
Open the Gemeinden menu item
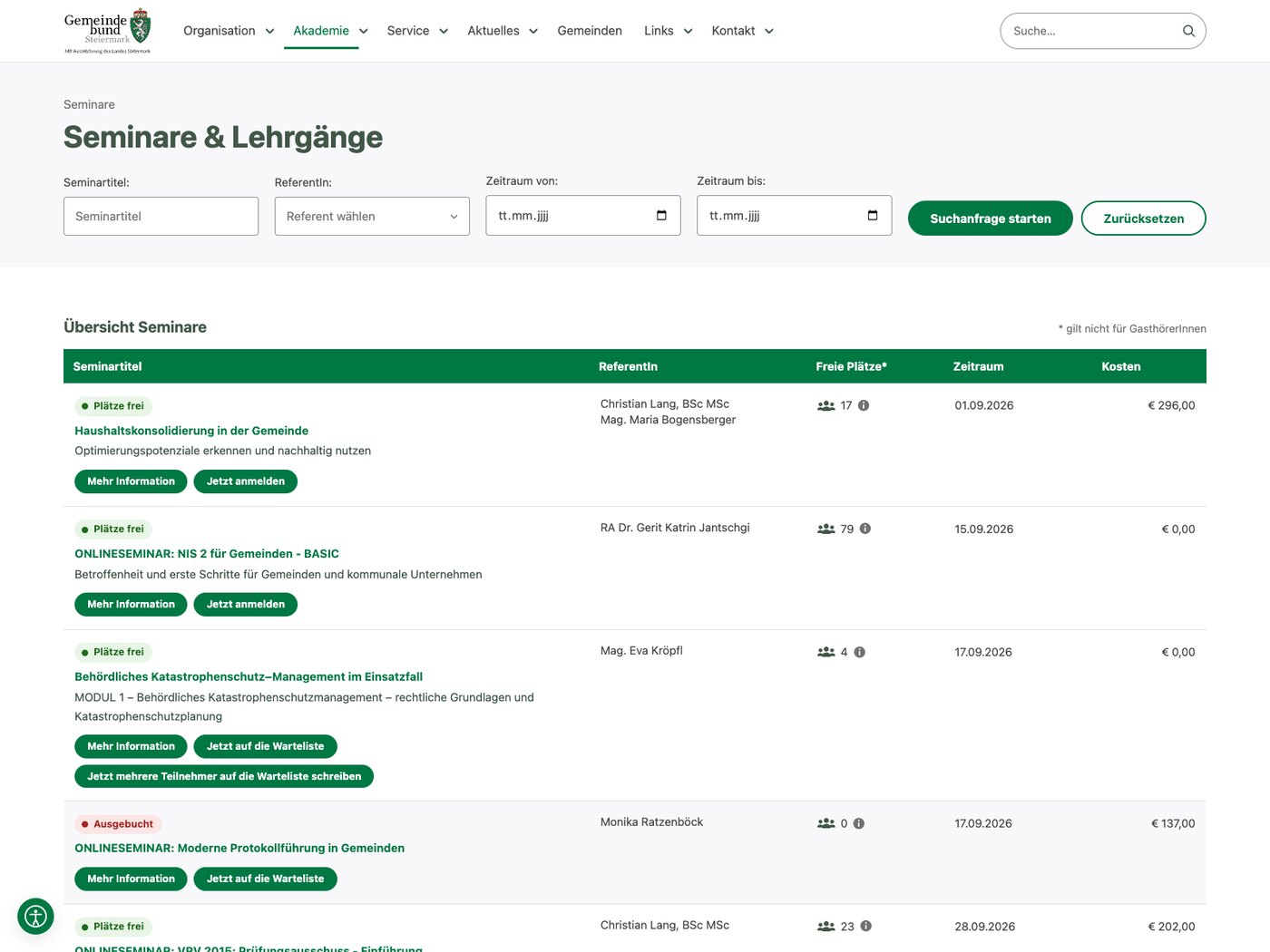tap(590, 31)
